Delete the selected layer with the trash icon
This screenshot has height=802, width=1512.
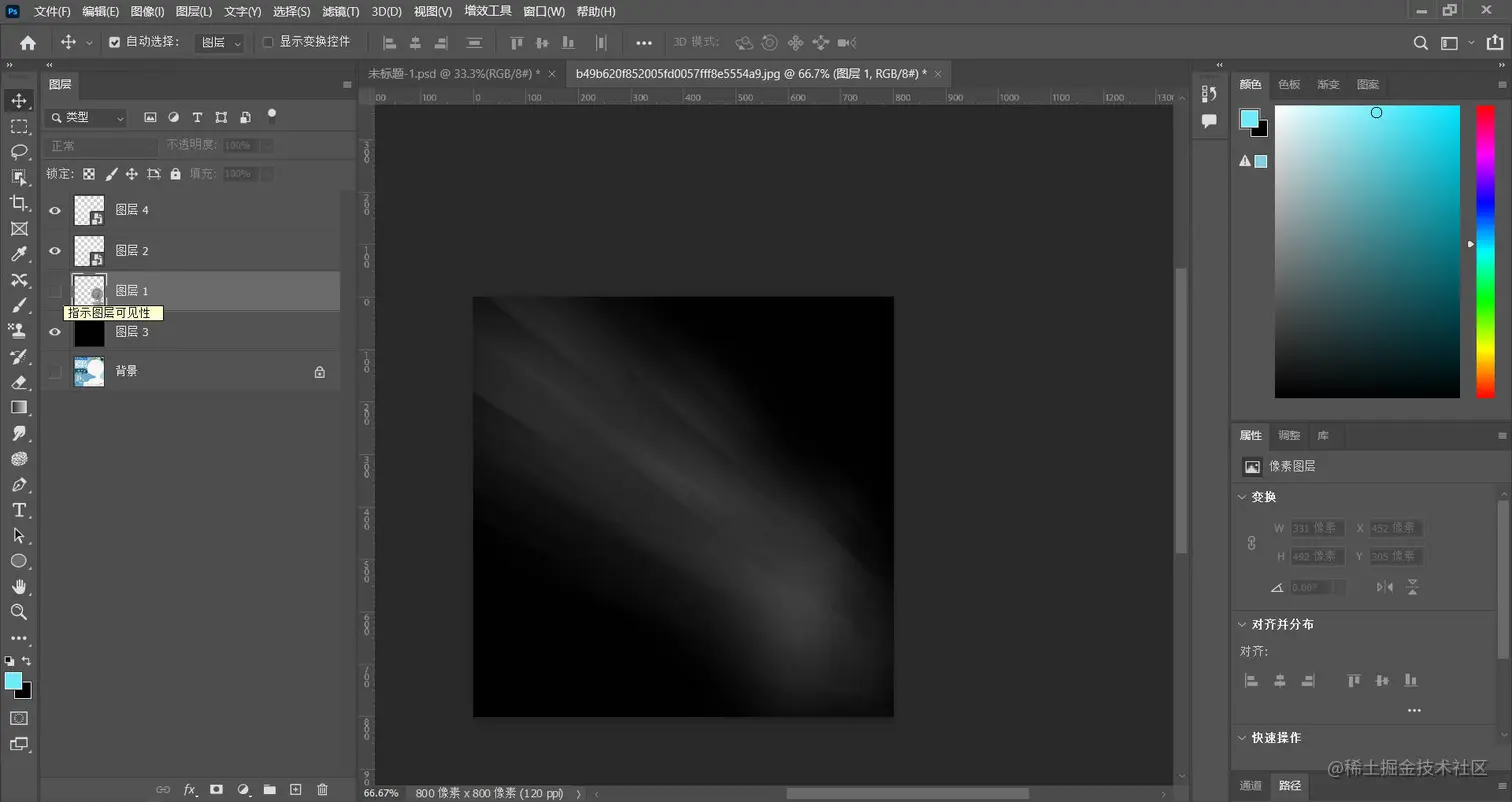322,789
